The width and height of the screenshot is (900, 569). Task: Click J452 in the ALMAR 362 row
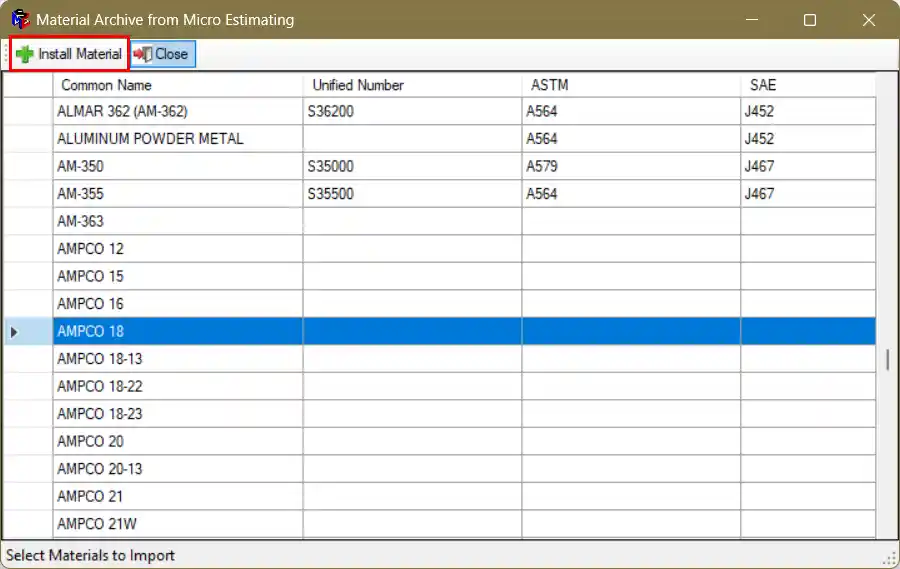(x=808, y=111)
